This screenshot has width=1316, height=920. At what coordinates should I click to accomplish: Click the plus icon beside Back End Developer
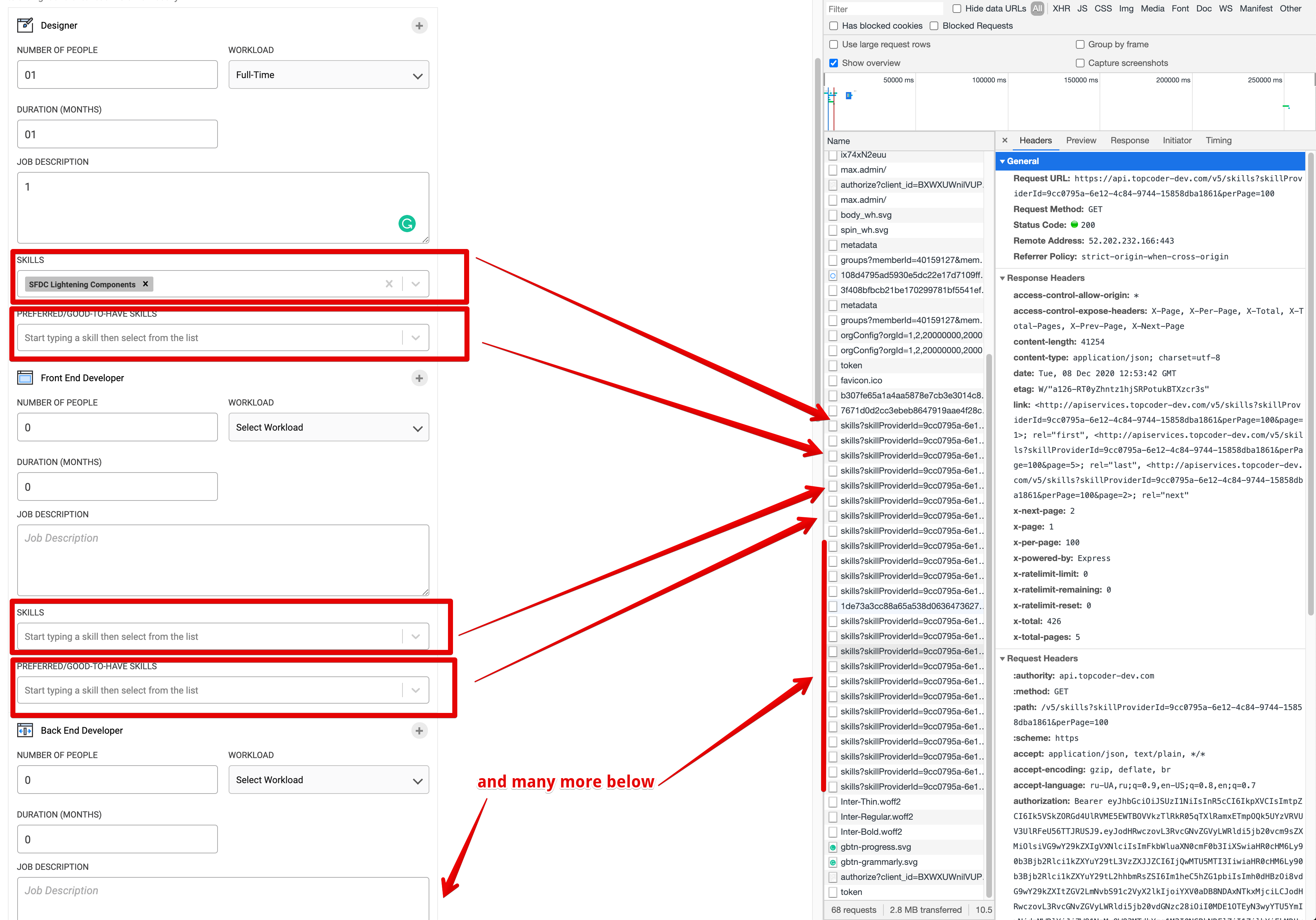click(x=419, y=730)
